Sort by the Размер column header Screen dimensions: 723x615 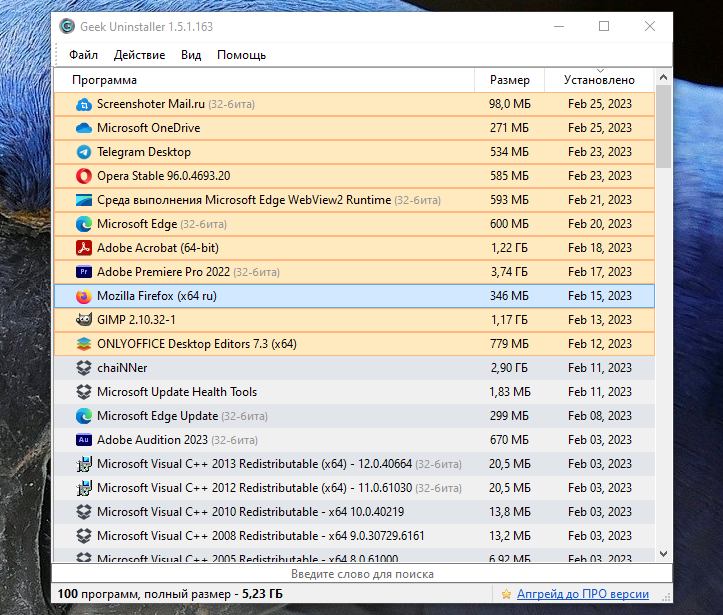point(510,80)
